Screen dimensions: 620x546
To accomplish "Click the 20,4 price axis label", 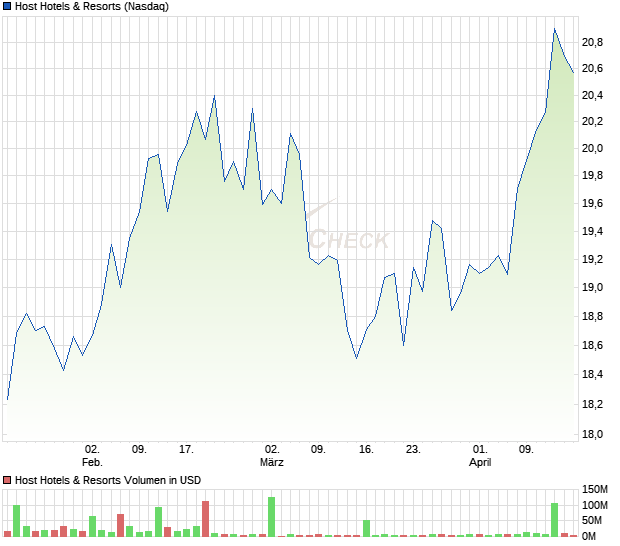I will [592, 95].
